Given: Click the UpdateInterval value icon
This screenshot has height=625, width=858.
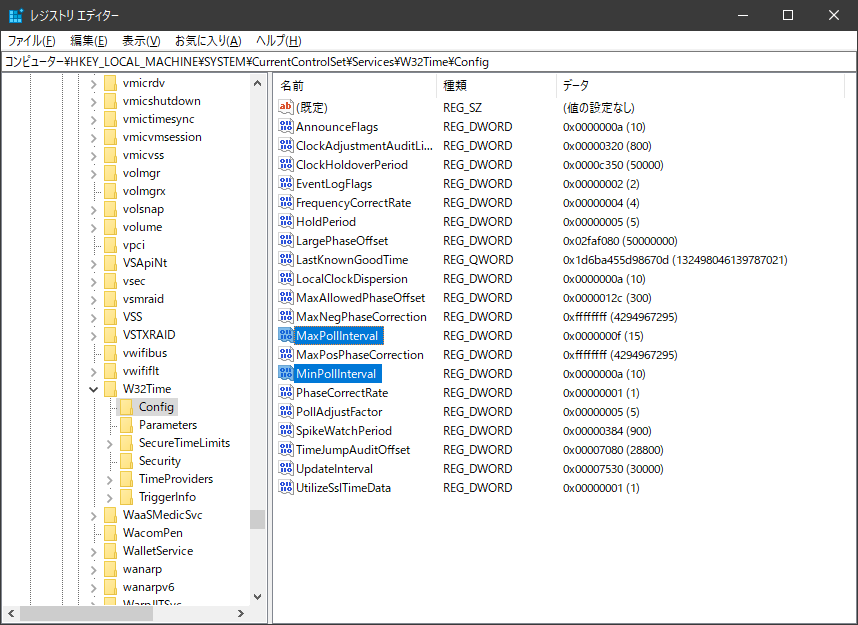Looking at the screenshot, I should (x=286, y=468).
